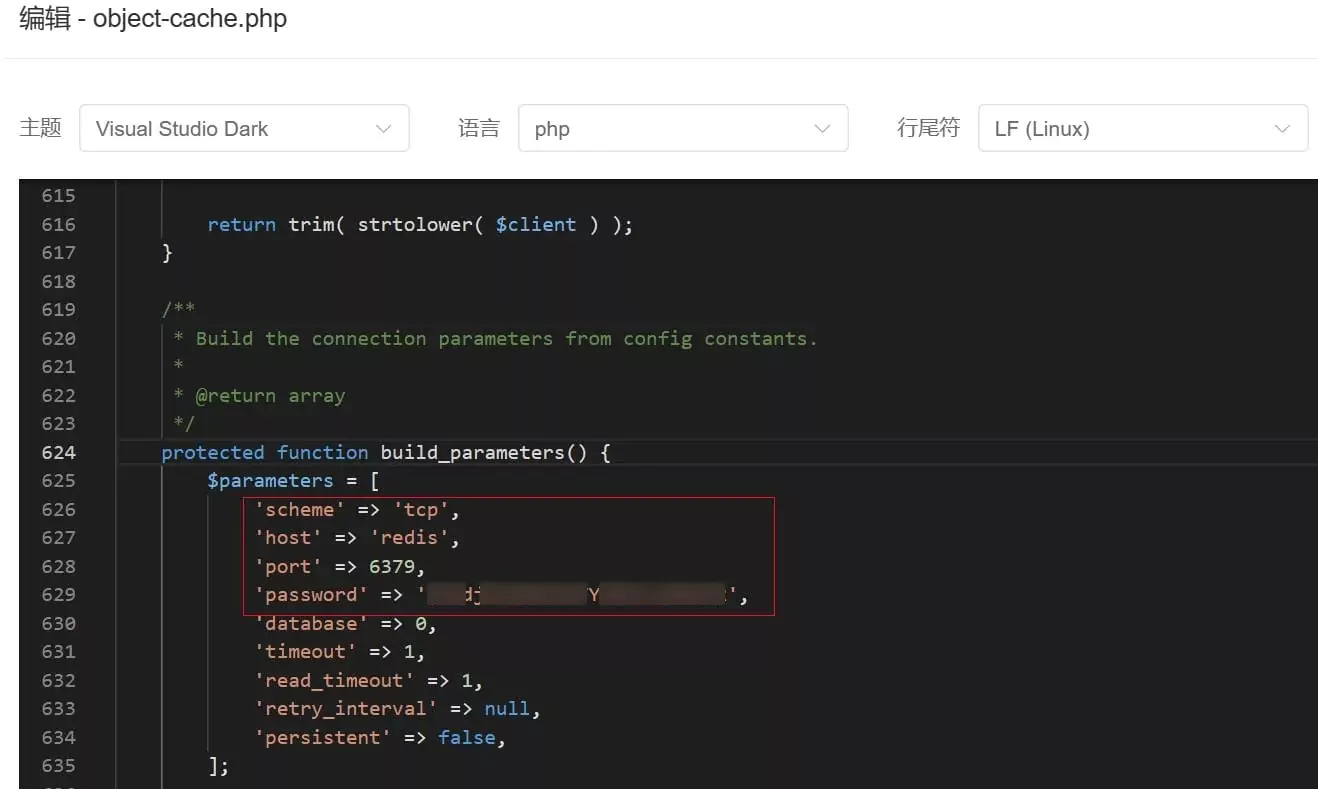Click the build_parameters function name
Screen dimensions: 1318x789
470,452
